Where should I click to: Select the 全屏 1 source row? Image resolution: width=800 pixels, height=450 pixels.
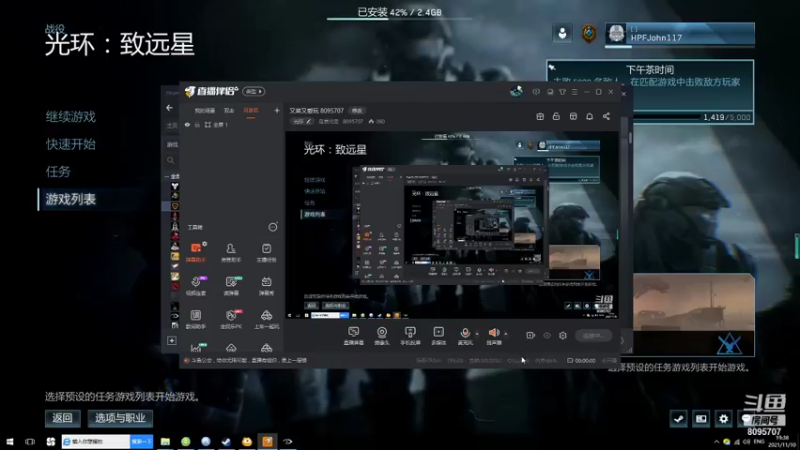(232, 124)
